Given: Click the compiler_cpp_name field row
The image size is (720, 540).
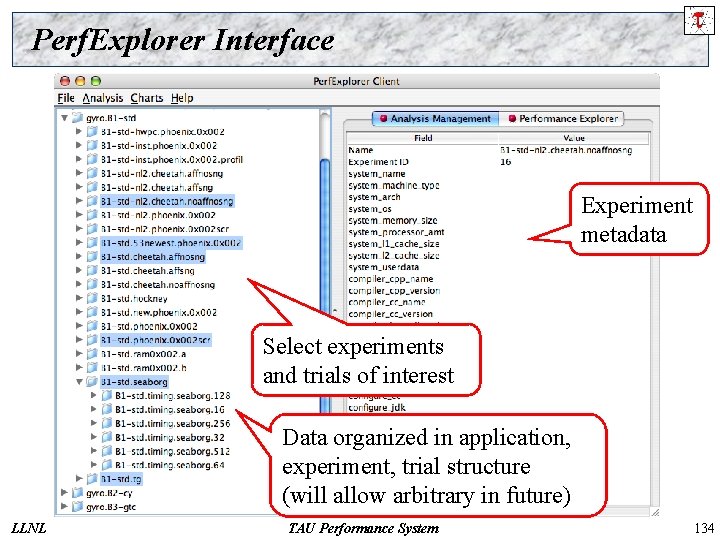Looking at the screenshot, I should click(391, 279).
